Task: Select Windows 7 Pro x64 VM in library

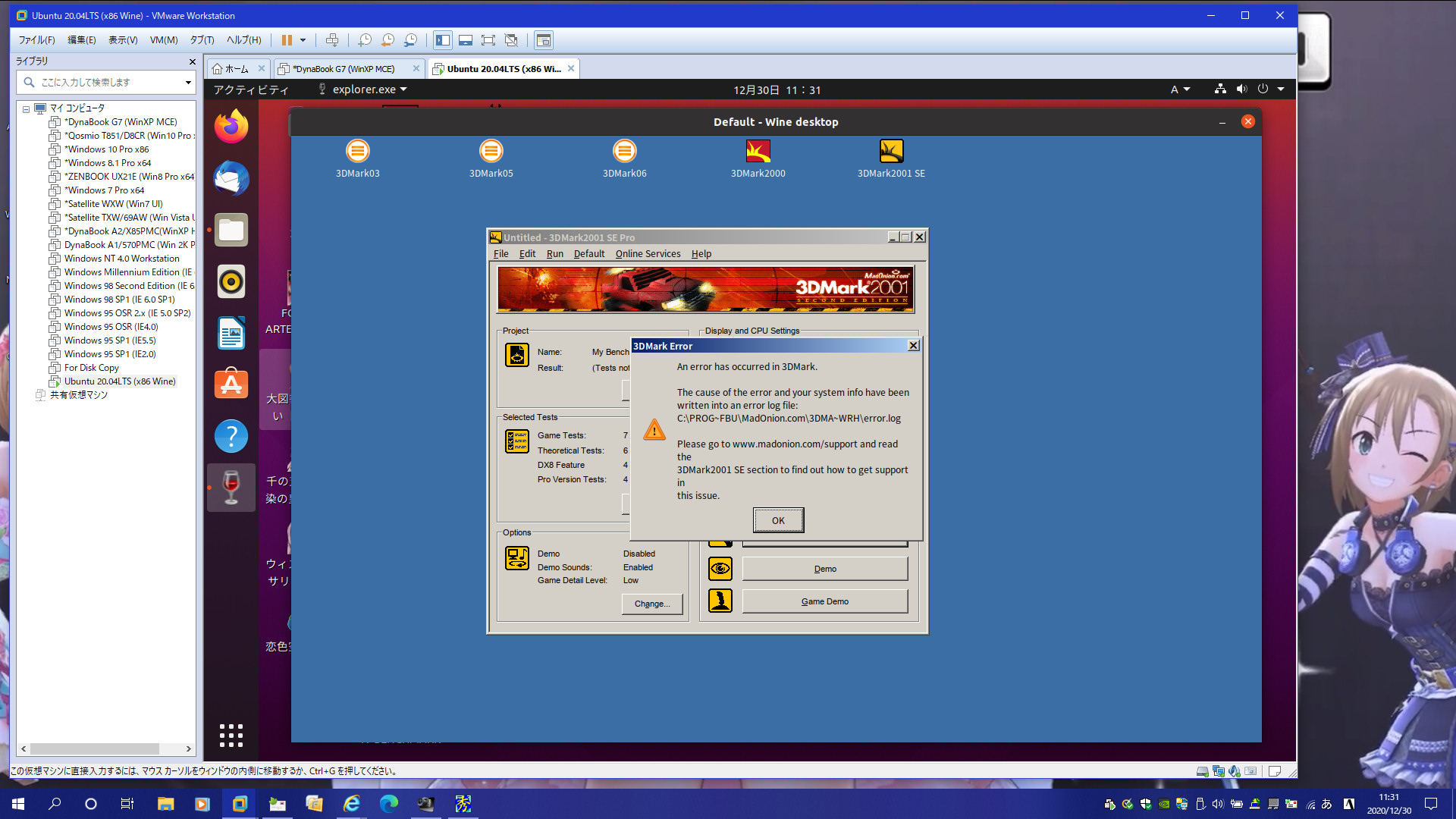Action: point(104,190)
